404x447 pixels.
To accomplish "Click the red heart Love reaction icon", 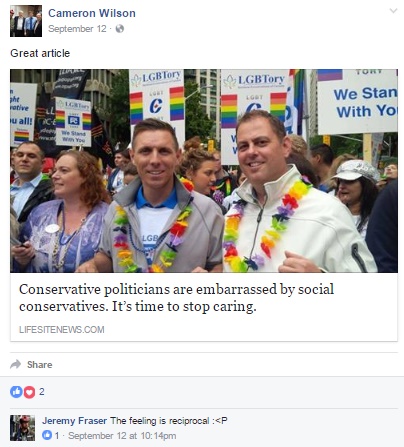I will click(29, 392).
